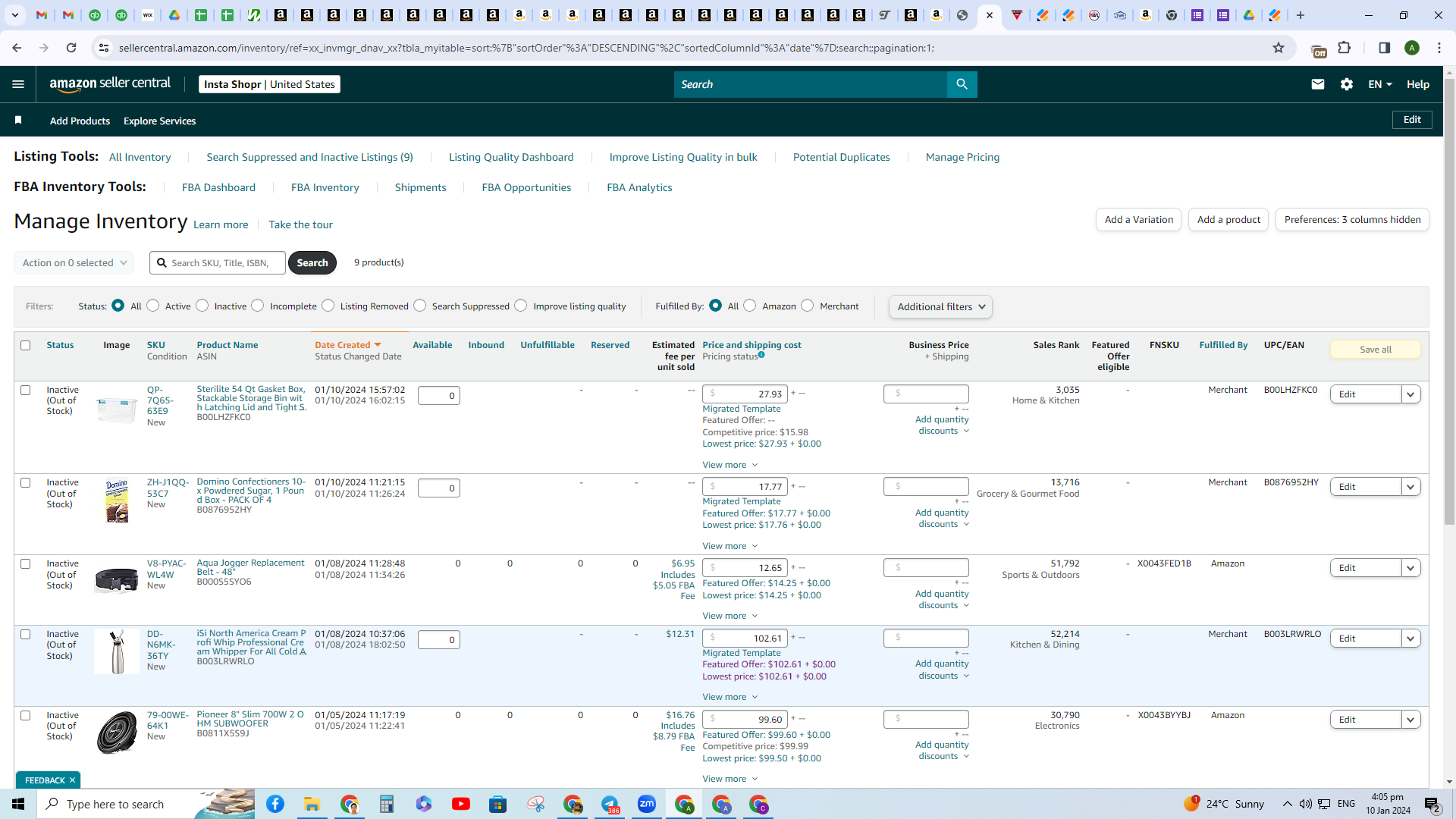1456x819 pixels.
Task: Open Facebook from the taskbar
Action: [275, 804]
